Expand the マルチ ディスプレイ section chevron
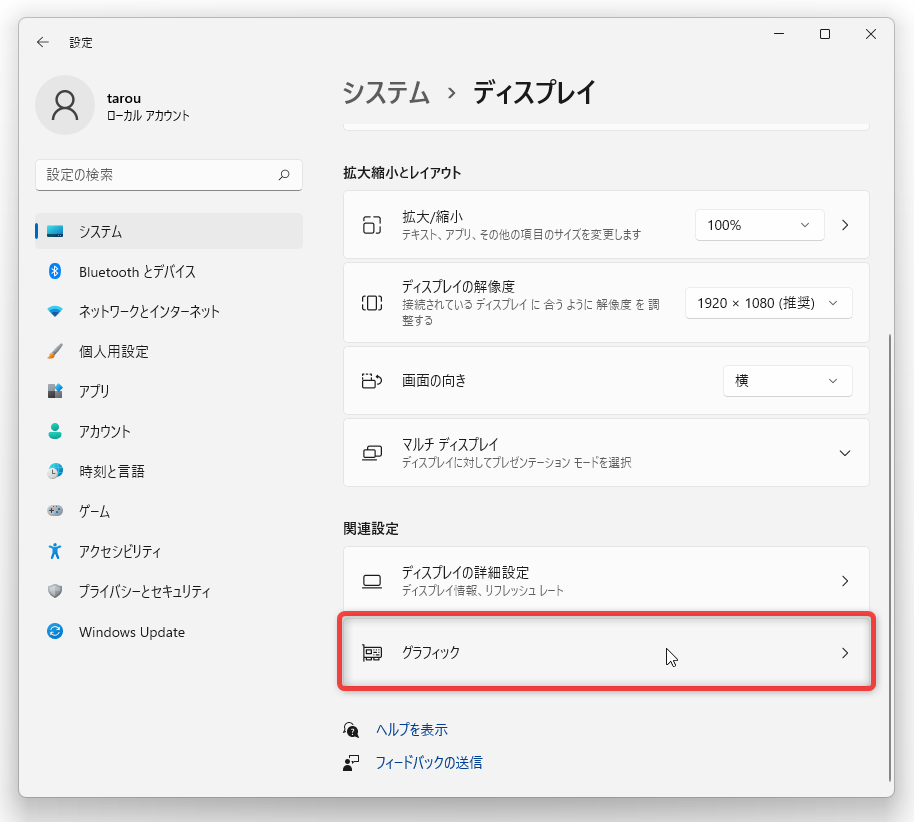Screen dimensions: 914x822 click(845, 453)
